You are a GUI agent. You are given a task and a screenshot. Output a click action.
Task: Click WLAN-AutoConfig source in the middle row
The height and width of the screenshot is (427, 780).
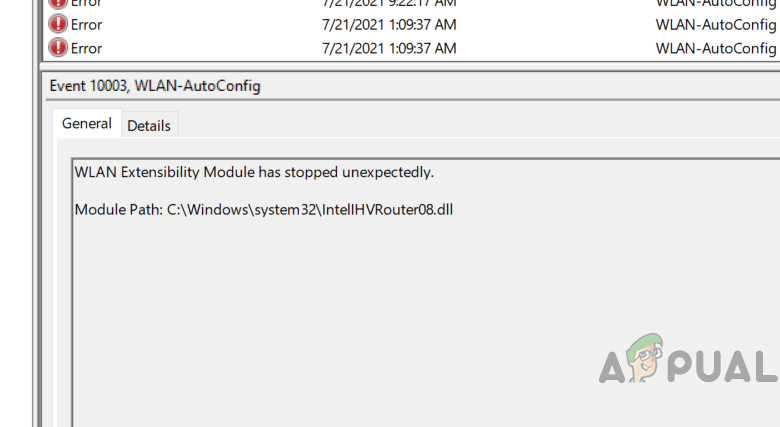(715, 24)
